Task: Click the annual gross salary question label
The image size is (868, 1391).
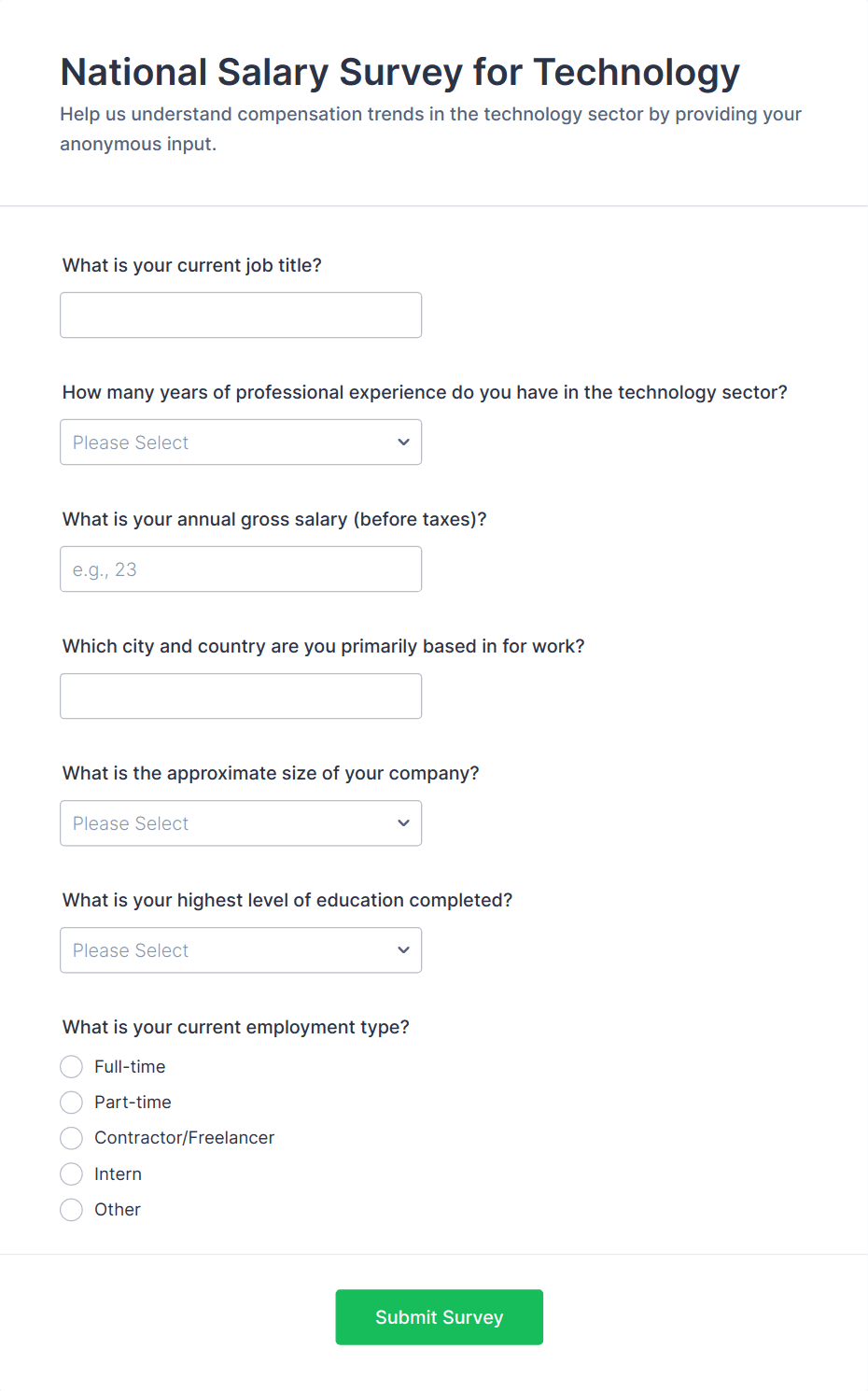Action: 274,519
